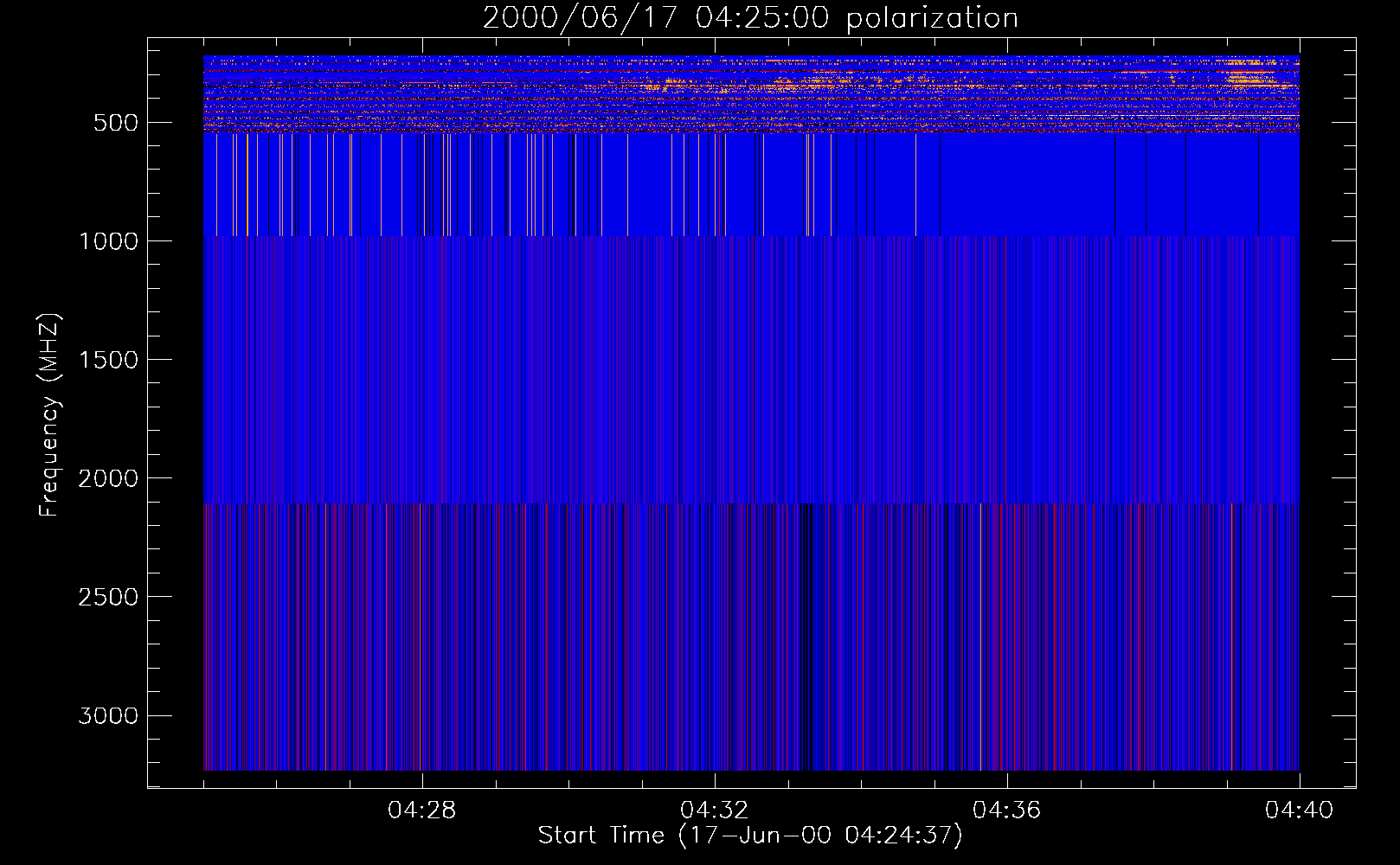Select the 1000 frequency tick label
This screenshot has width=1400, height=865.
pos(108,241)
